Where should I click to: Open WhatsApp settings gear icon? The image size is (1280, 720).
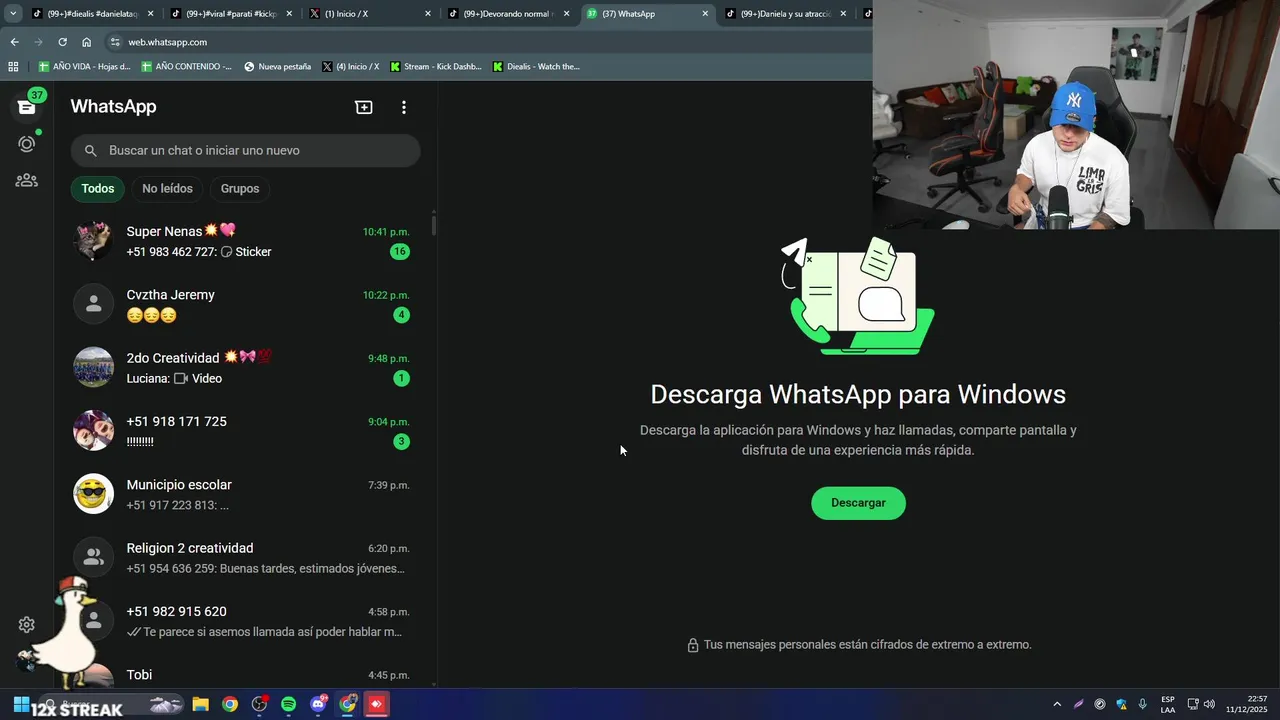point(27,624)
